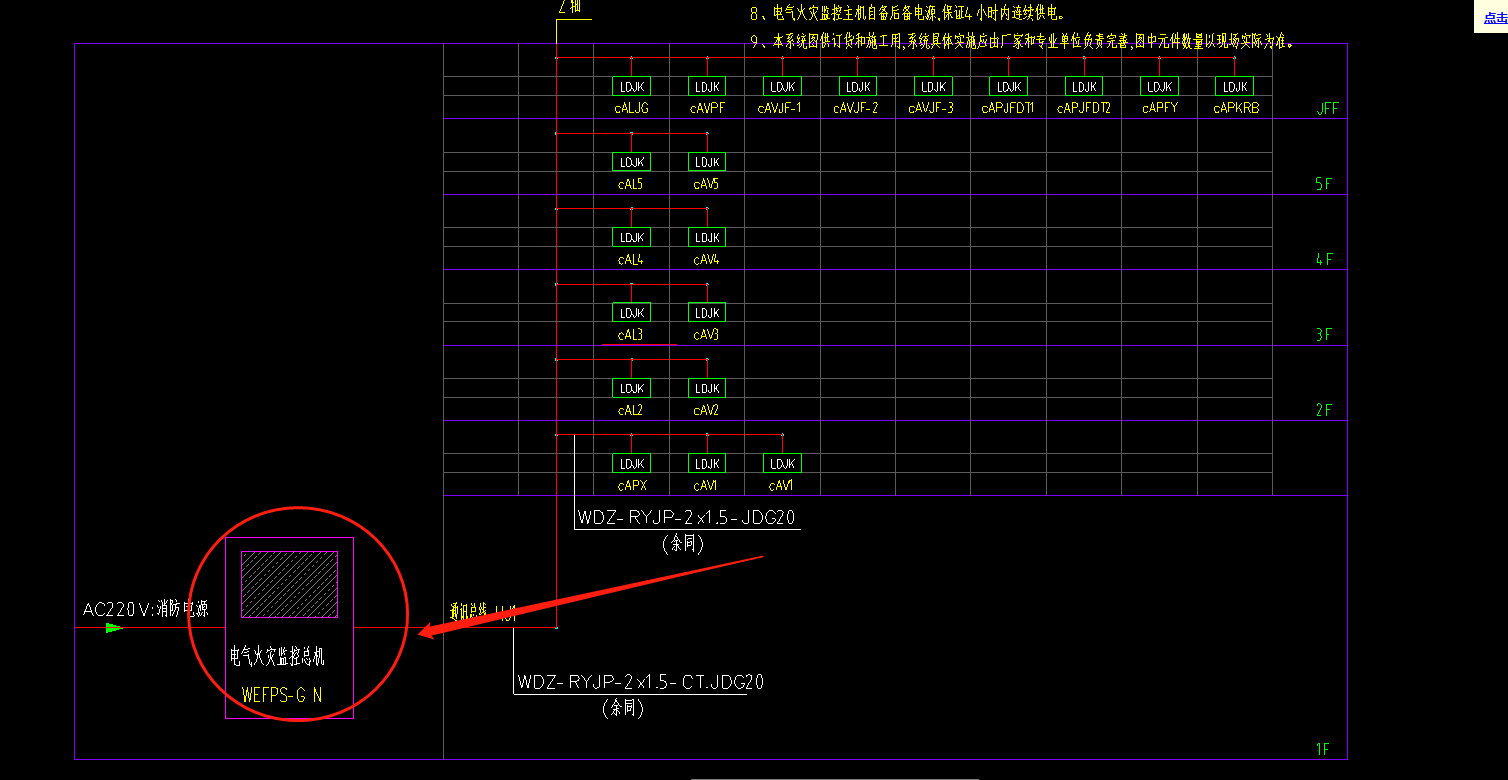Click the cAVJF-1 label
This screenshot has width=1508, height=780.
pos(779,108)
